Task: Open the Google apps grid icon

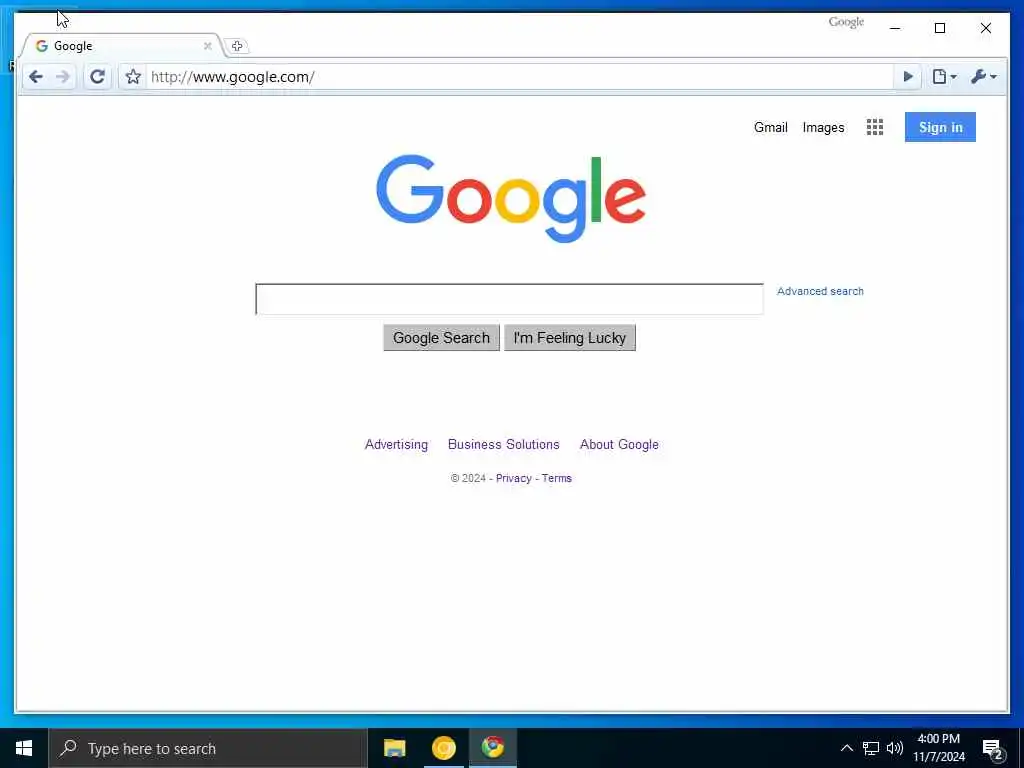Action: pyautogui.click(x=874, y=127)
